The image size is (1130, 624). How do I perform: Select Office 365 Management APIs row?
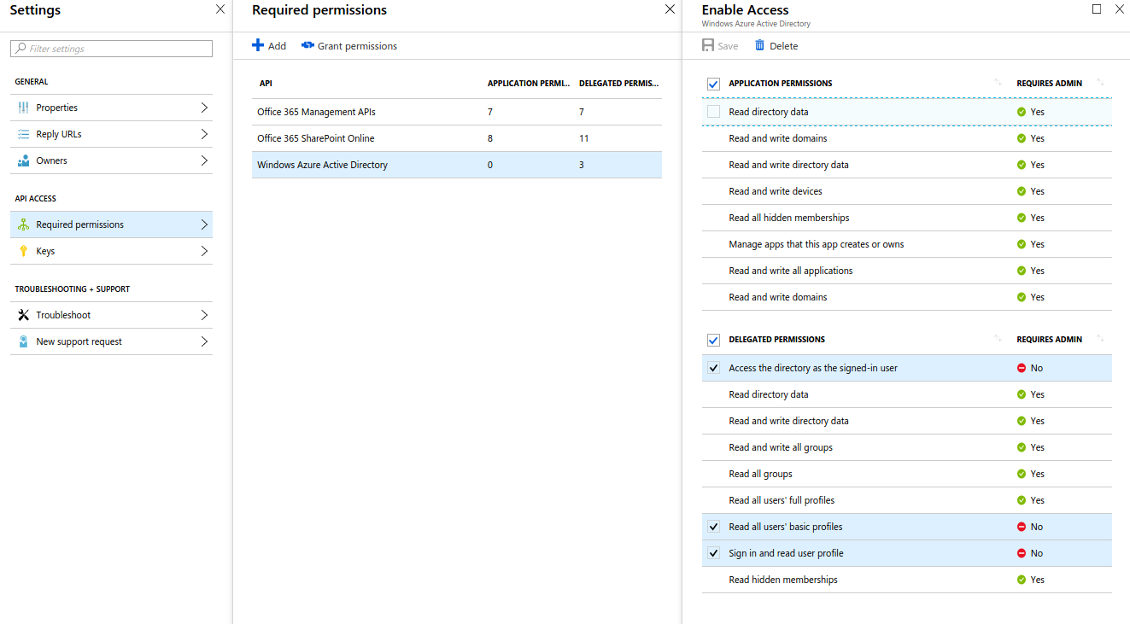point(456,112)
